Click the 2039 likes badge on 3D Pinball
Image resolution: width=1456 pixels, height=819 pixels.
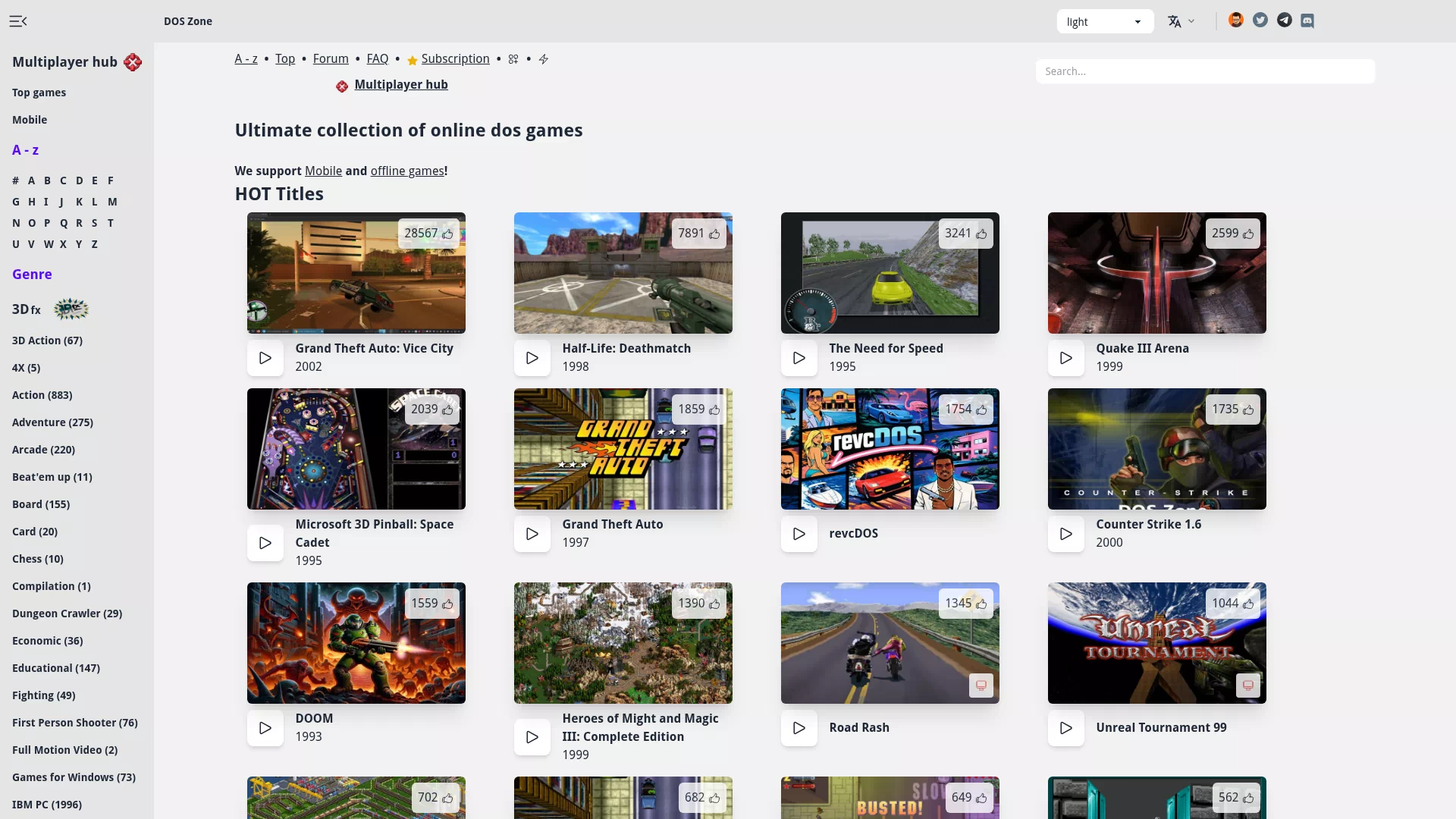point(432,409)
